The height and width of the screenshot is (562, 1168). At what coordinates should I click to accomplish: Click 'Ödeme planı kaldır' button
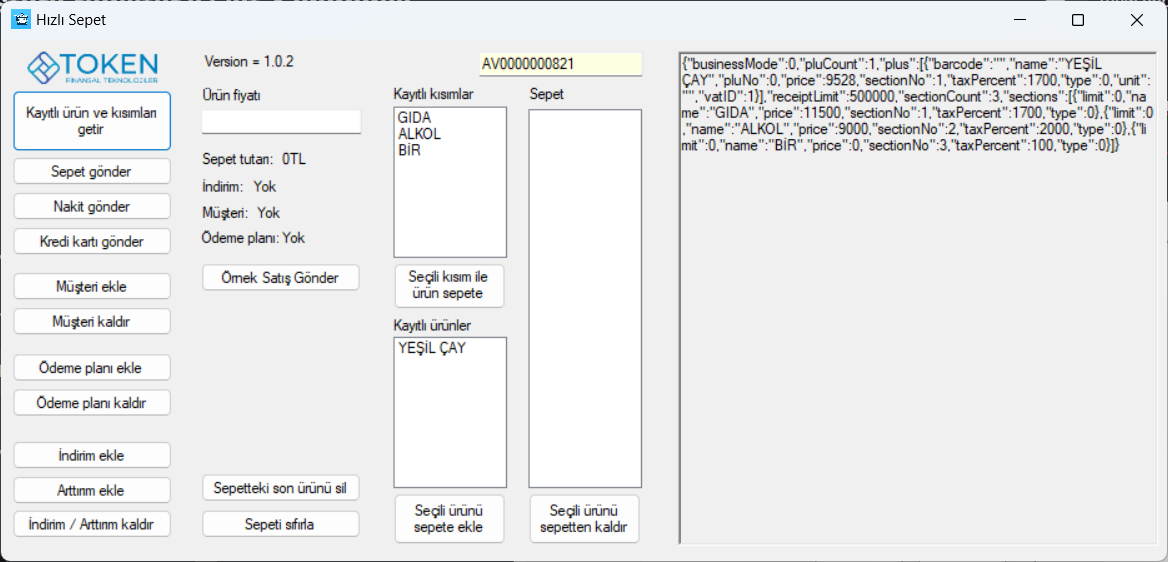click(x=92, y=403)
